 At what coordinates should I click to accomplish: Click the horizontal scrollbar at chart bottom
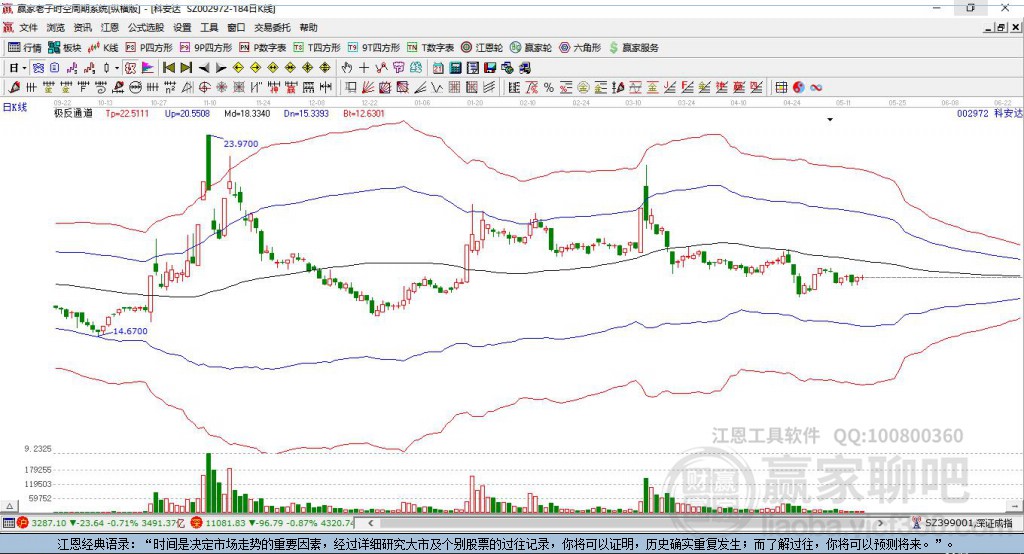coord(626,523)
